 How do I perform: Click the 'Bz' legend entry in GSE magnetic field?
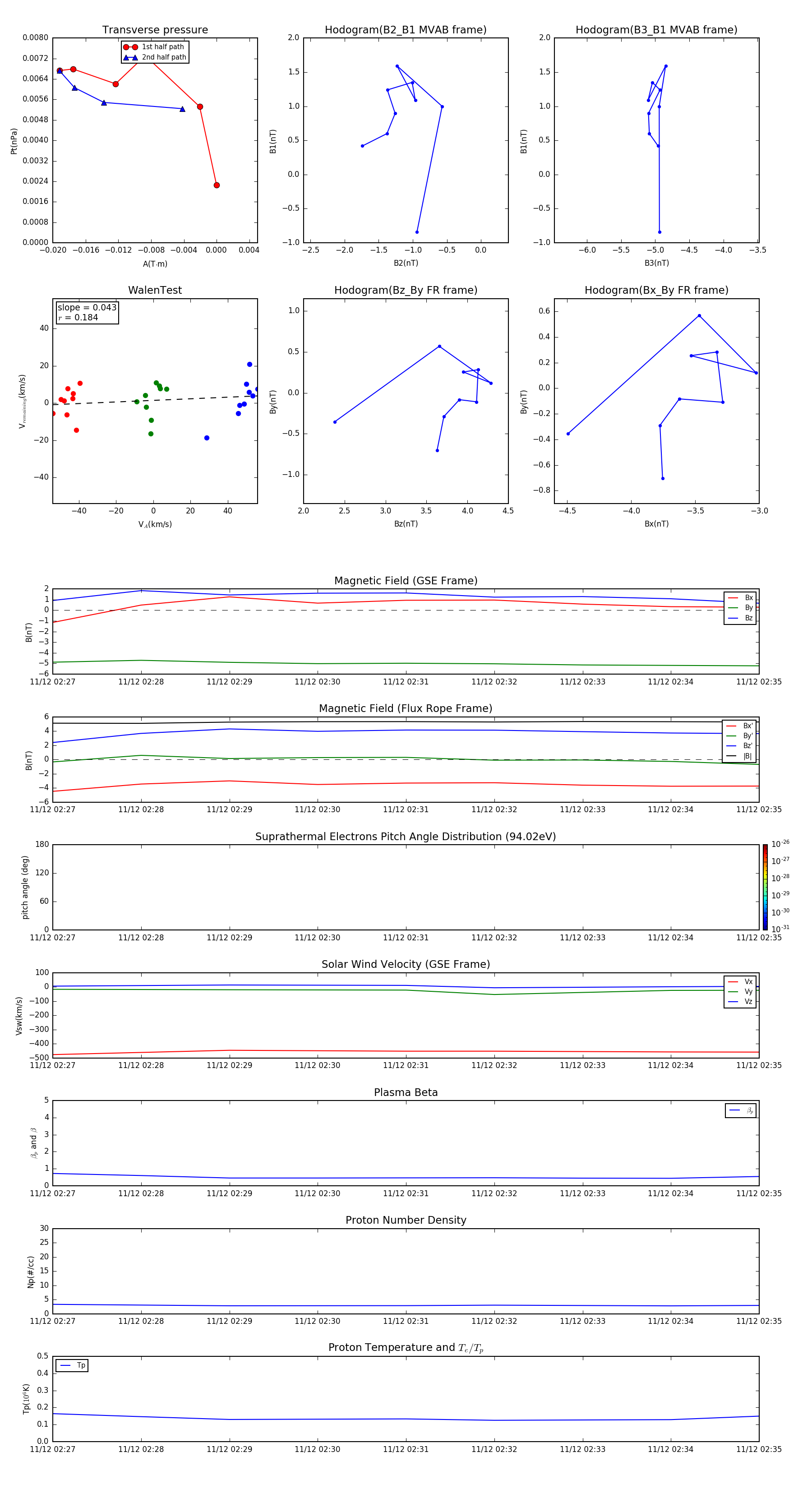(740, 618)
